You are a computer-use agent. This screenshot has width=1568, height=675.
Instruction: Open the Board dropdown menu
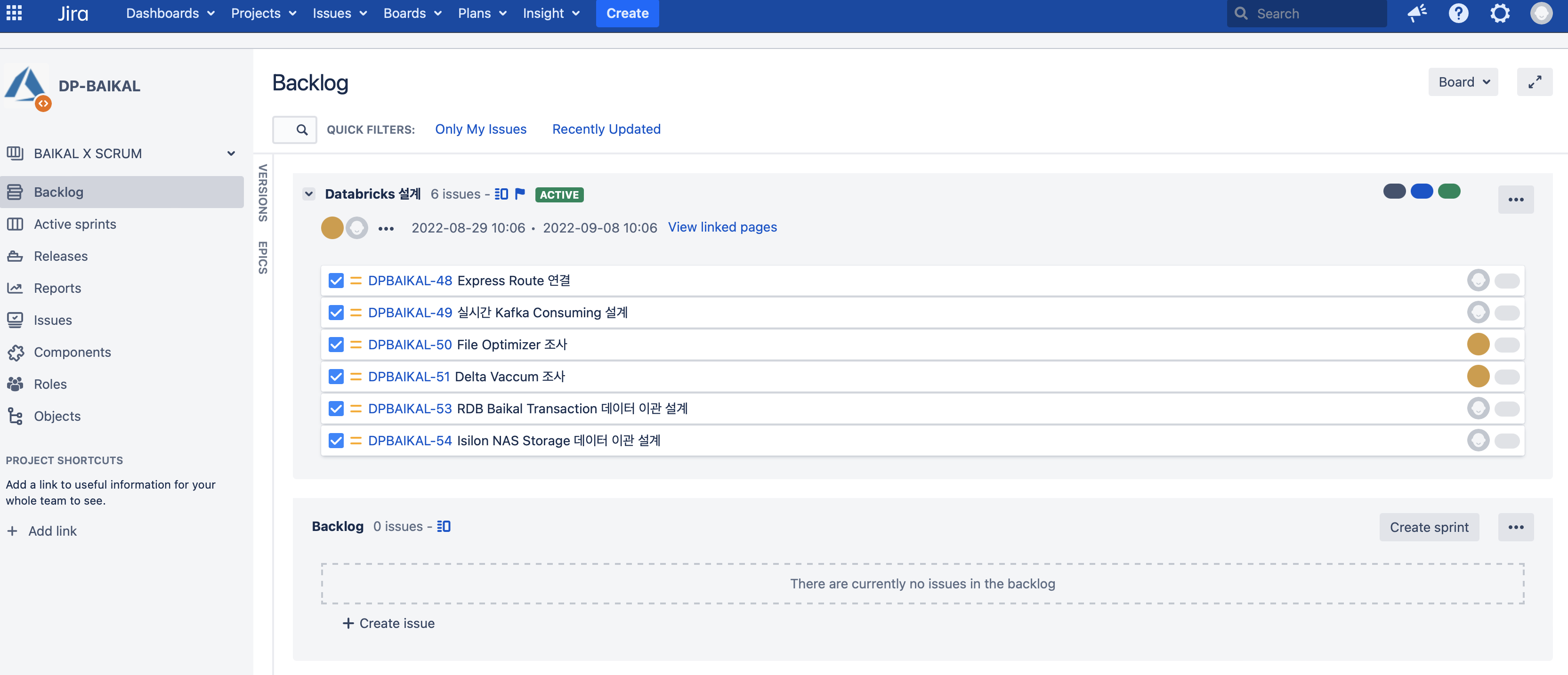[1463, 81]
